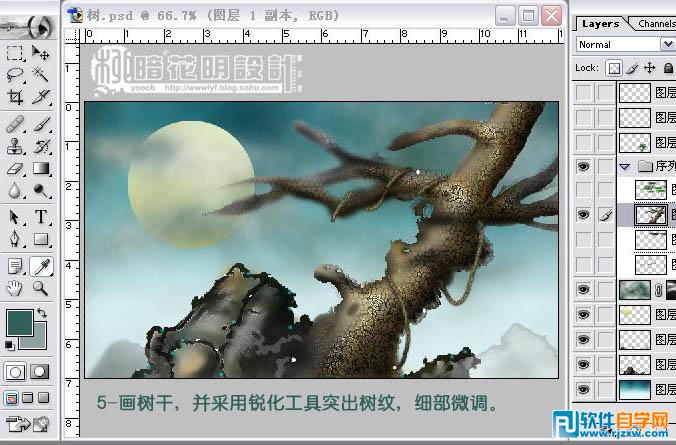Image resolution: width=676 pixels, height=445 pixels.
Task: Switch to Quick Mask mode
Action: tap(40, 372)
